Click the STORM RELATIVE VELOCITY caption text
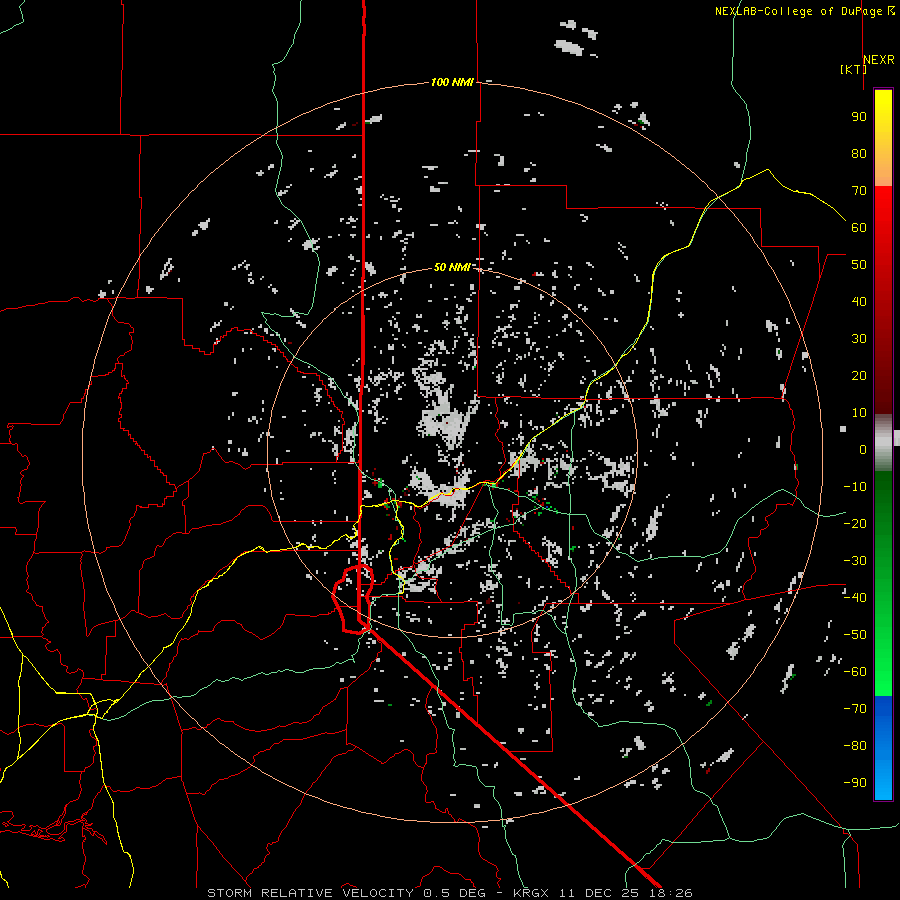900x900 pixels. click(310, 893)
